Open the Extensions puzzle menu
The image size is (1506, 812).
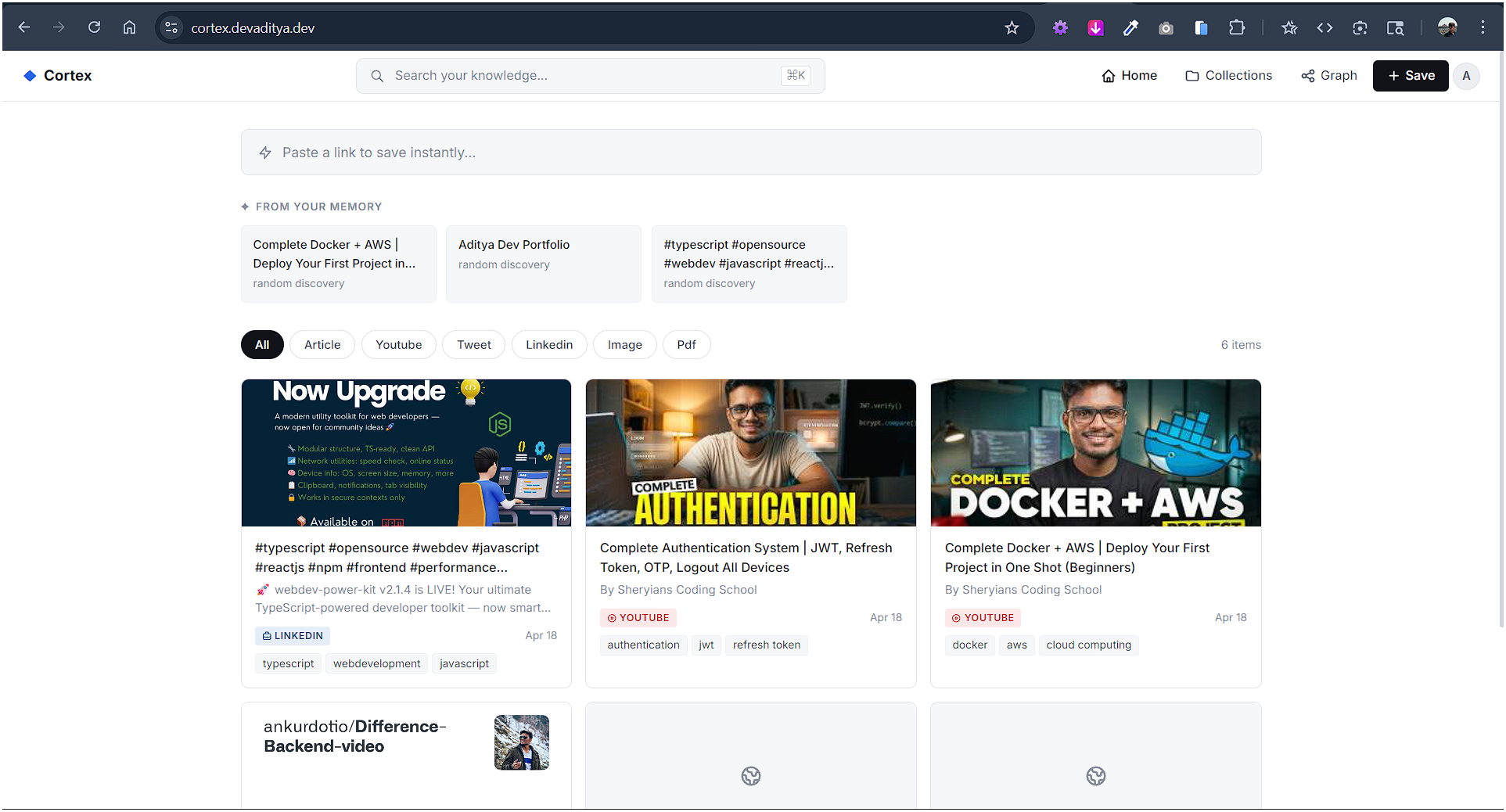1237,28
